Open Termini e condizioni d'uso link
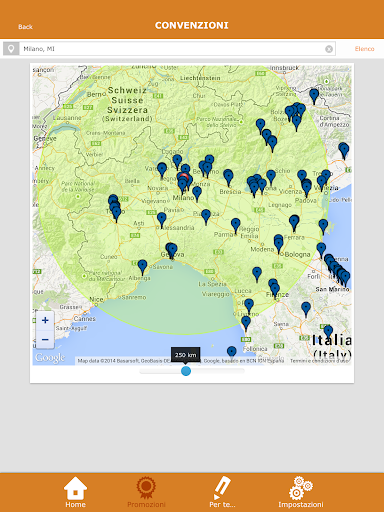Image resolution: width=384 pixels, height=512 pixels. click(319, 361)
